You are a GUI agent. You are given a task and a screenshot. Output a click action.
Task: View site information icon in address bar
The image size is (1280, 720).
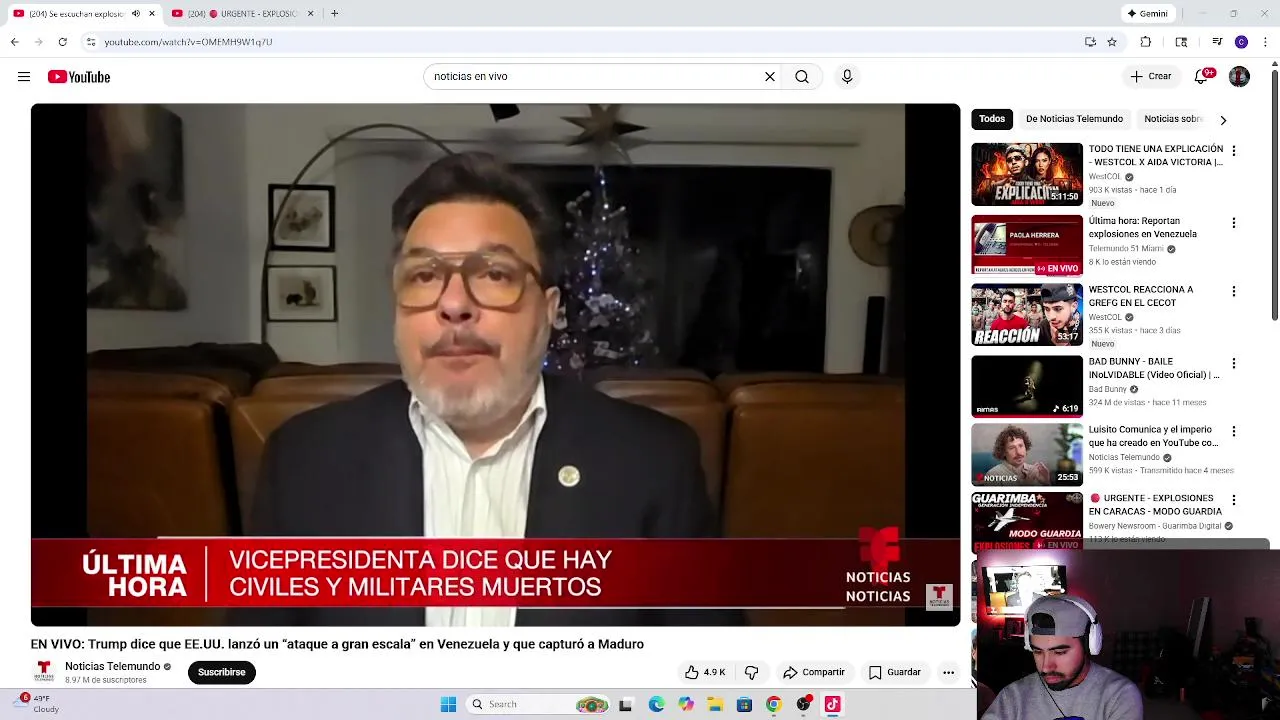(91, 42)
